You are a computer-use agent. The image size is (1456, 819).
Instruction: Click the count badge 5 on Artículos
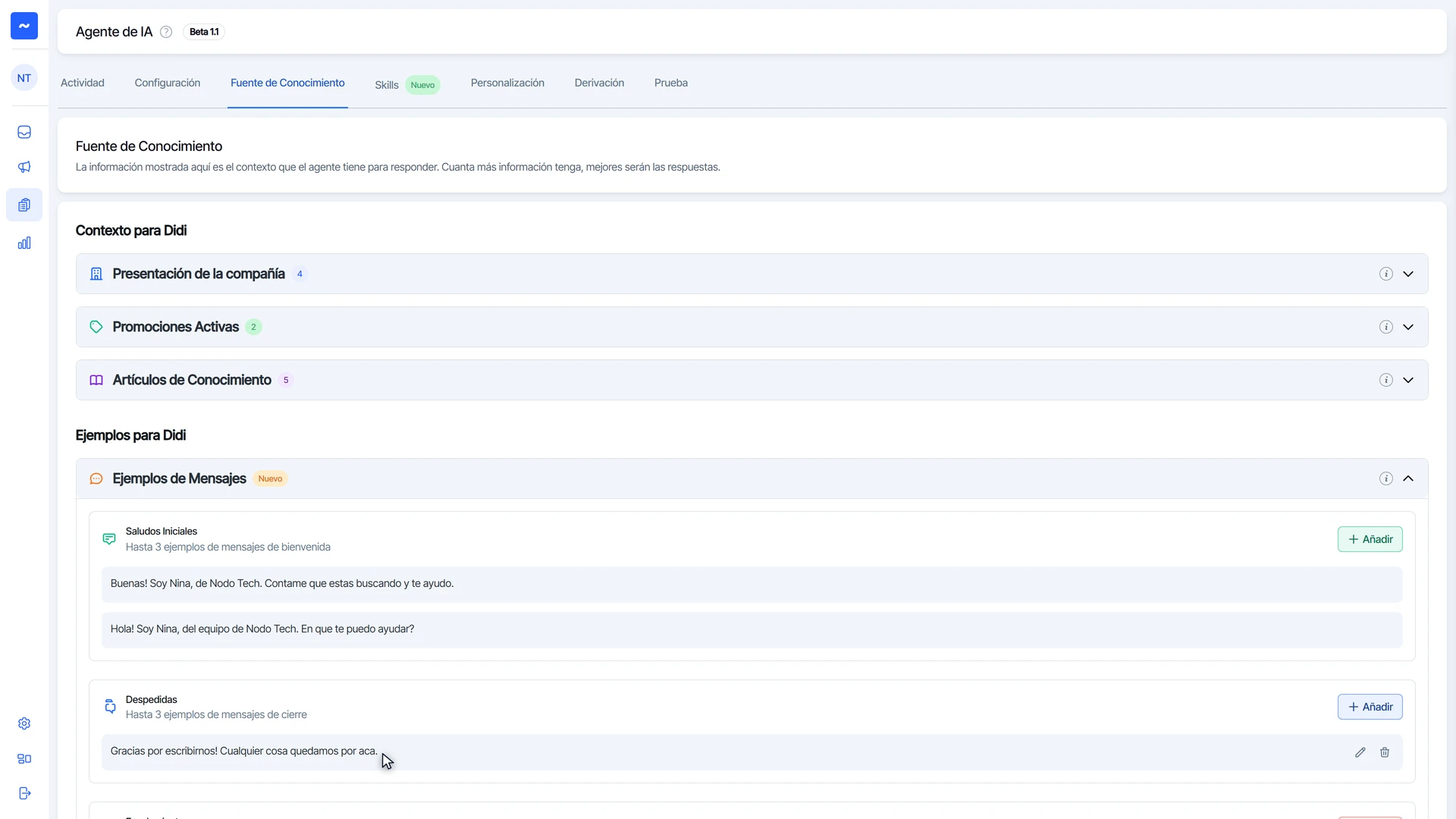[x=286, y=380]
